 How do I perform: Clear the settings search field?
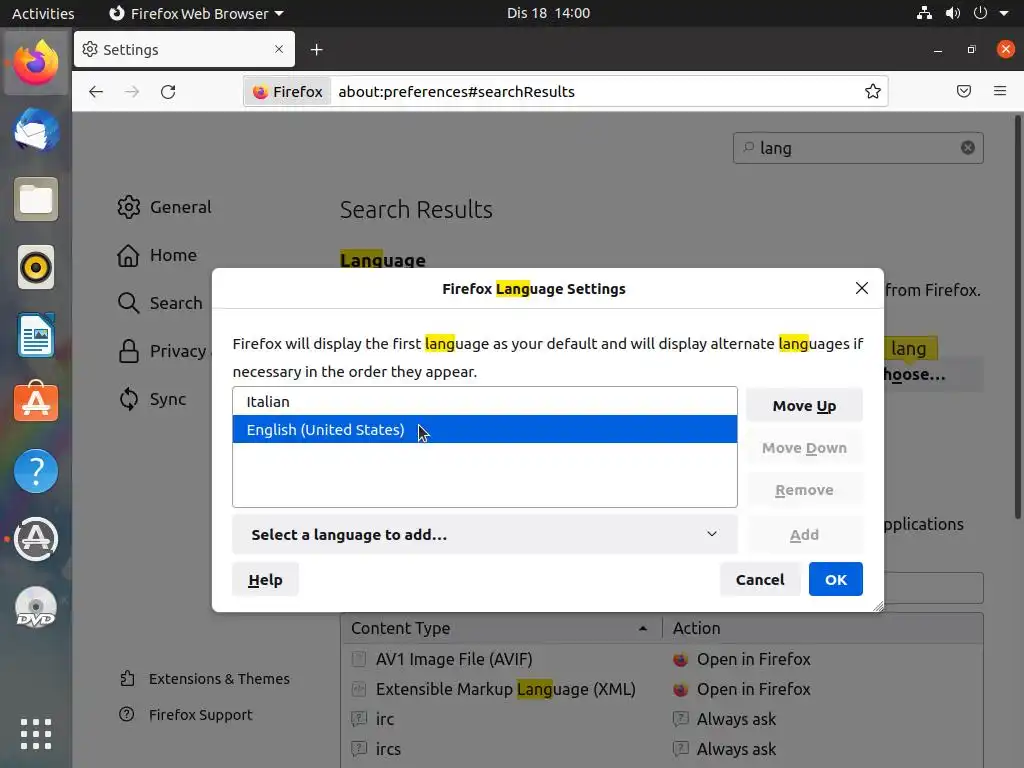(968, 148)
